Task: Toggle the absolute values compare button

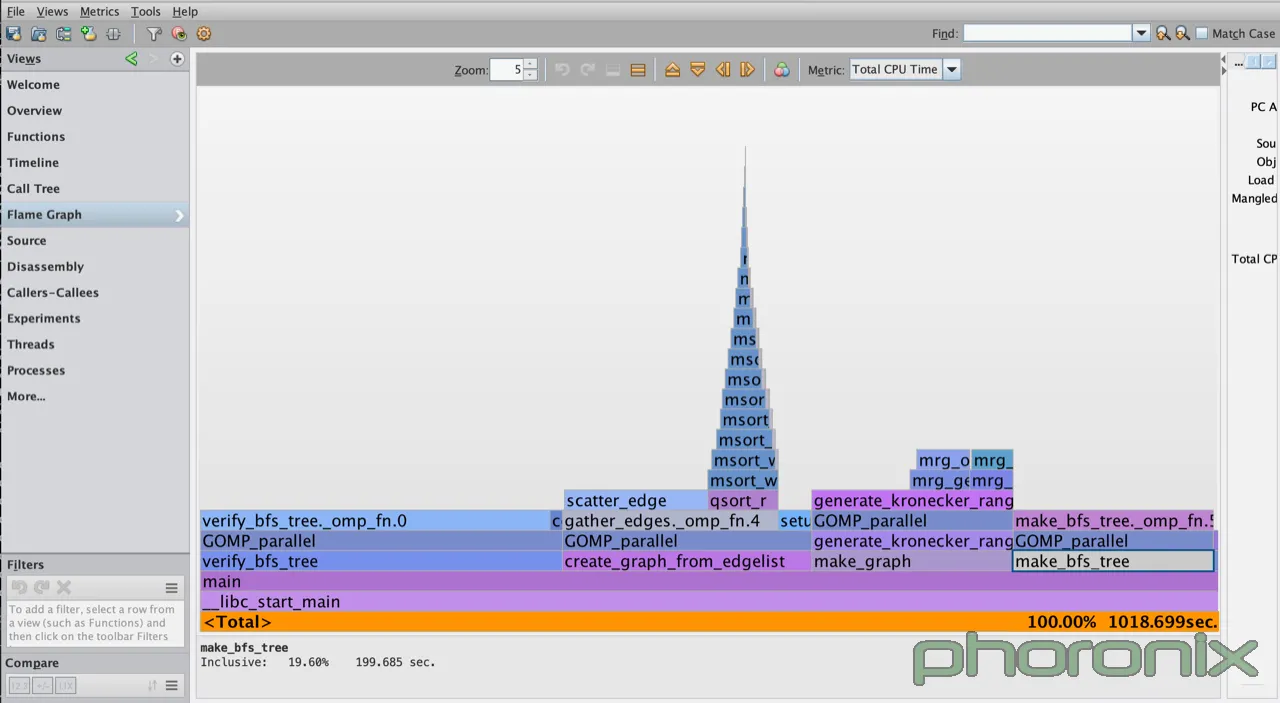Action: tap(19, 686)
